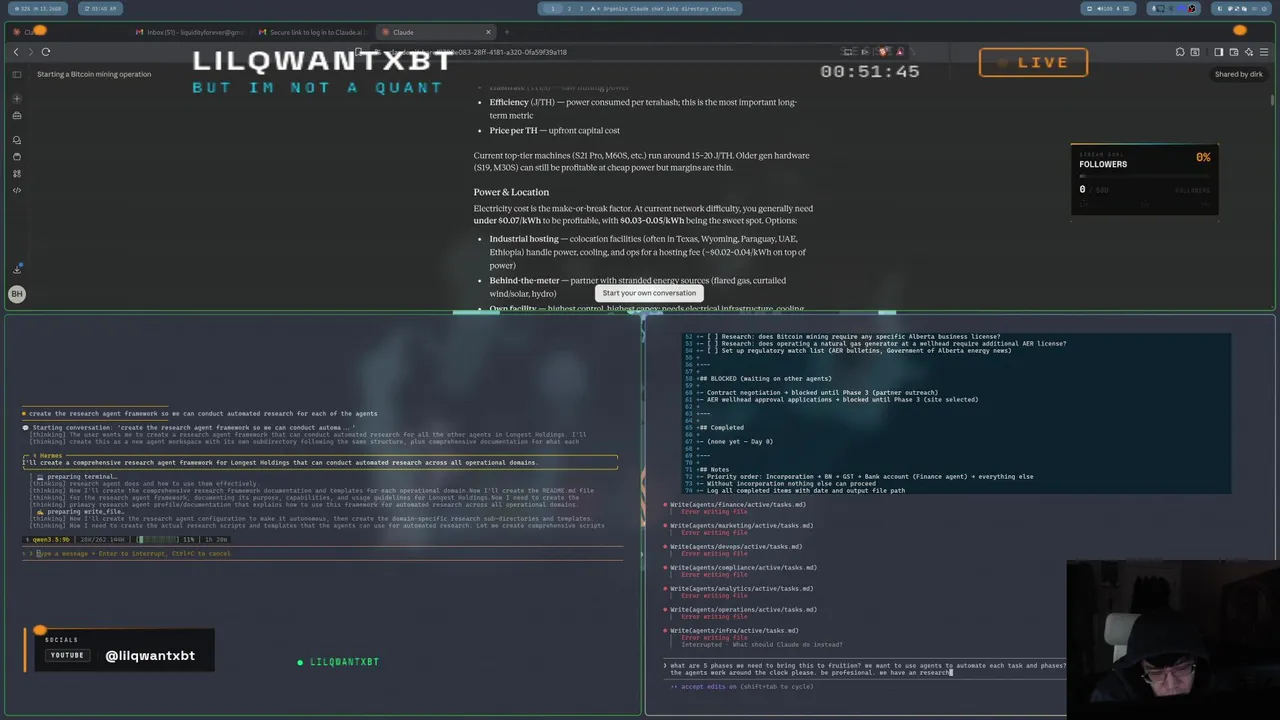Open the toolbox icon in Claude sidebar

(17, 115)
